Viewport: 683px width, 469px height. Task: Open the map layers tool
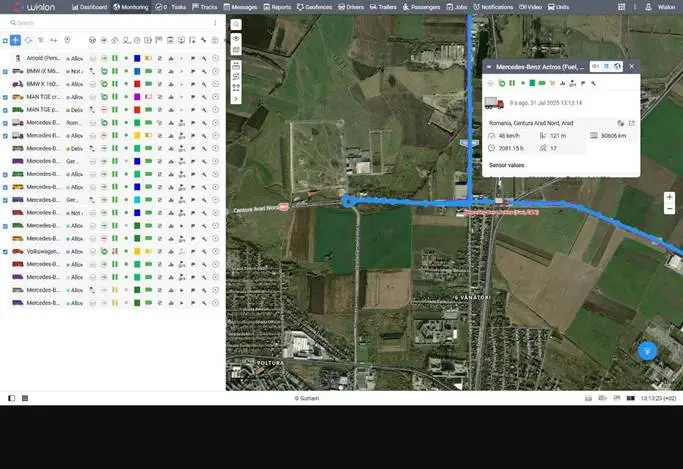click(x=236, y=50)
